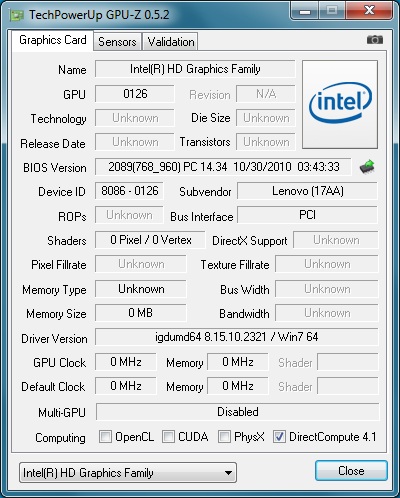
Task: Click the Bandwidth field
Action: (327, 313)
